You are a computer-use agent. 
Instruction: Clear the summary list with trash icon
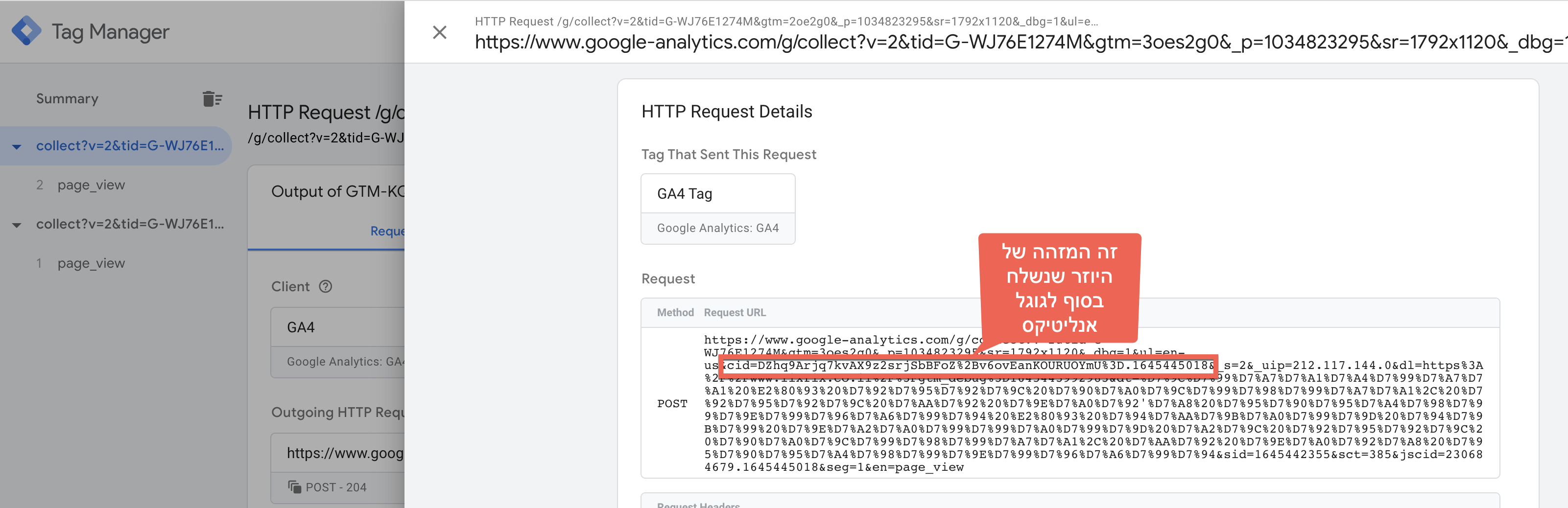[x=212, y=98]
